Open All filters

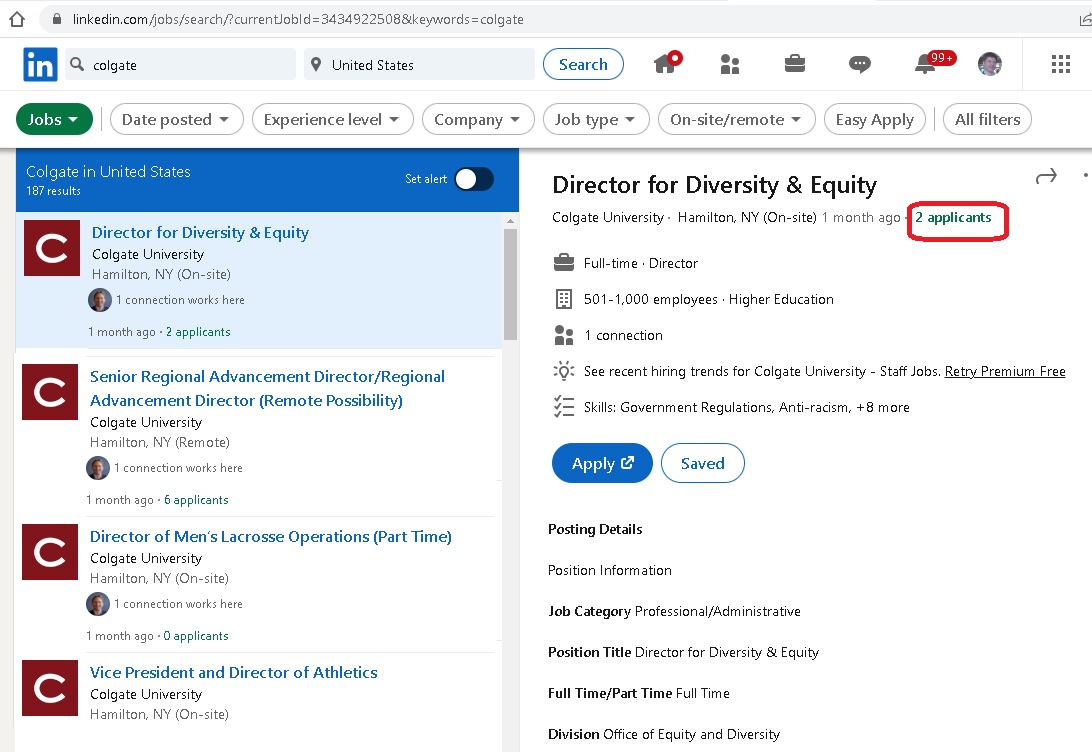tap(988, 119)
